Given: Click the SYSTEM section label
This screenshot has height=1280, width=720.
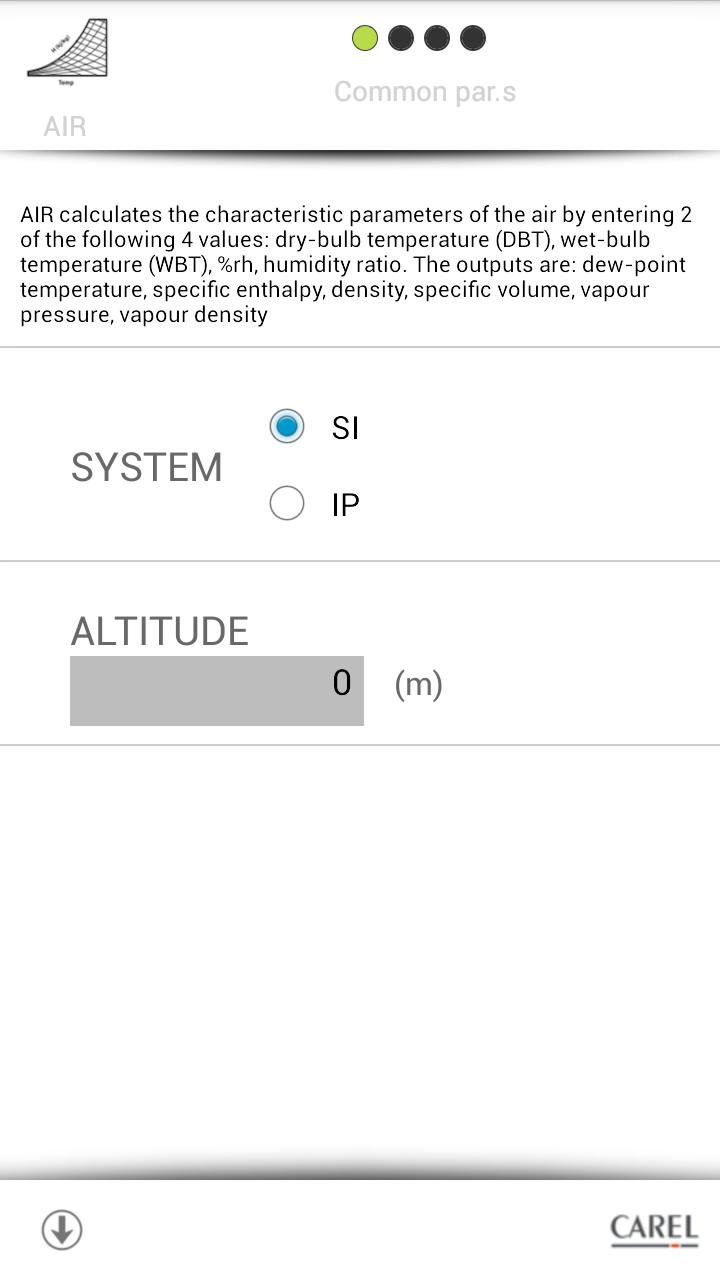Looking at the screenshot, I should (x=147, y=468).
